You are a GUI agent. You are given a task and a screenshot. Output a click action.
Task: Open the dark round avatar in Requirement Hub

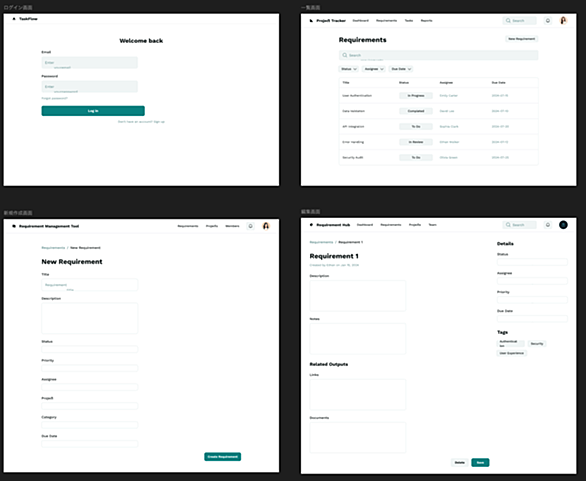click(563, 225)
